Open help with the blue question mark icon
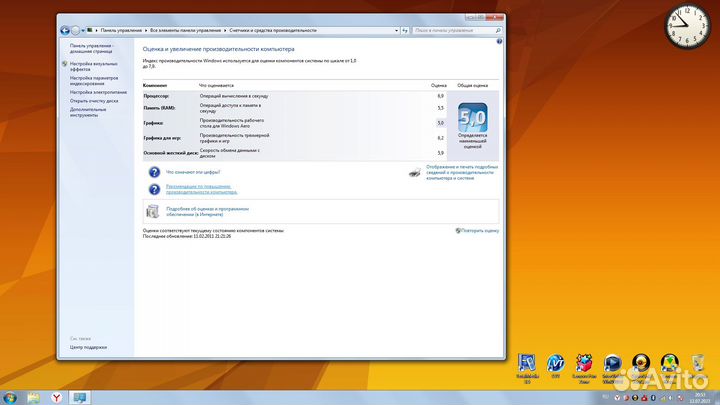Image resolution: width=720 pixels, height=405 pixels. pyautogui.click(x=499, y=41)
